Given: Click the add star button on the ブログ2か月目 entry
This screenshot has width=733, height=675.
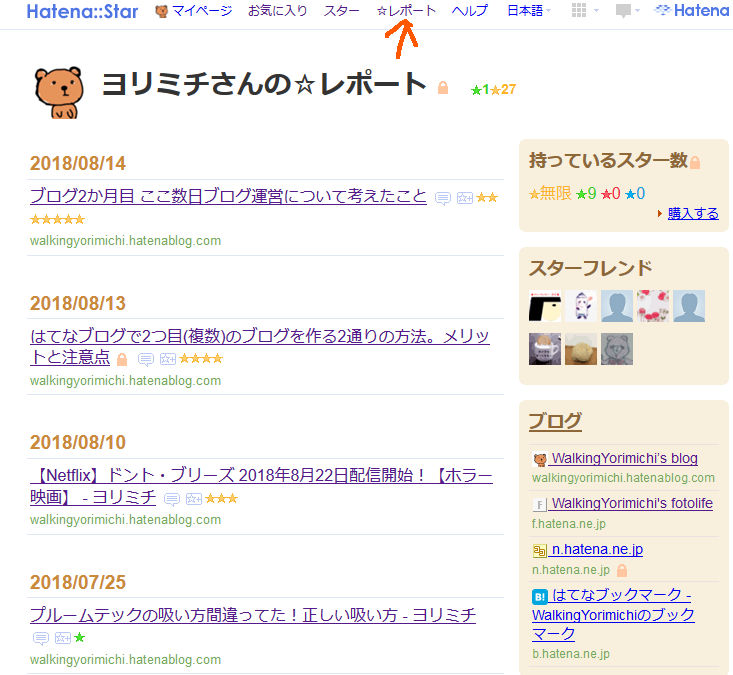Looking at the screenshot, I should pyautogui.click(x=465, y=198).
